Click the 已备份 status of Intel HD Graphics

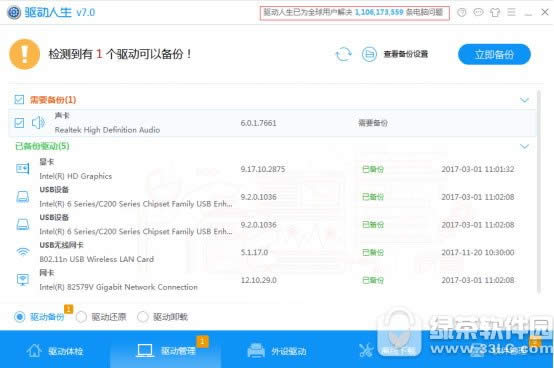click(373, 169)
